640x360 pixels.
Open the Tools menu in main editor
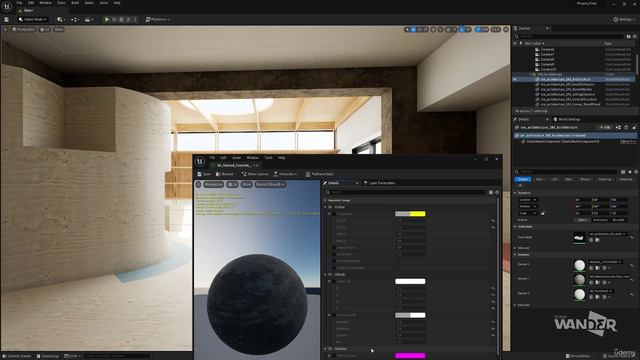[x=61, y=2]
